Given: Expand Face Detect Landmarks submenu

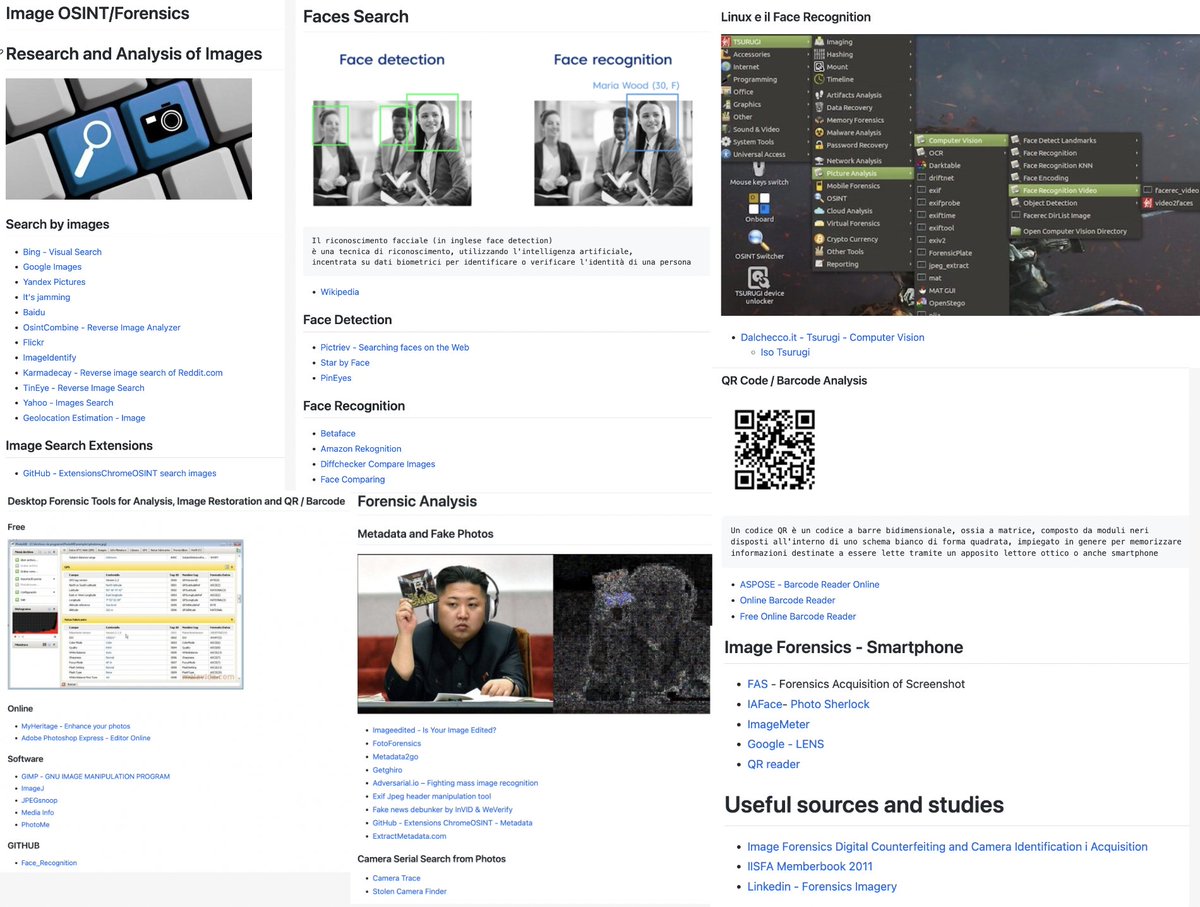Looking at the screenshot, I should click(1074, 141).
